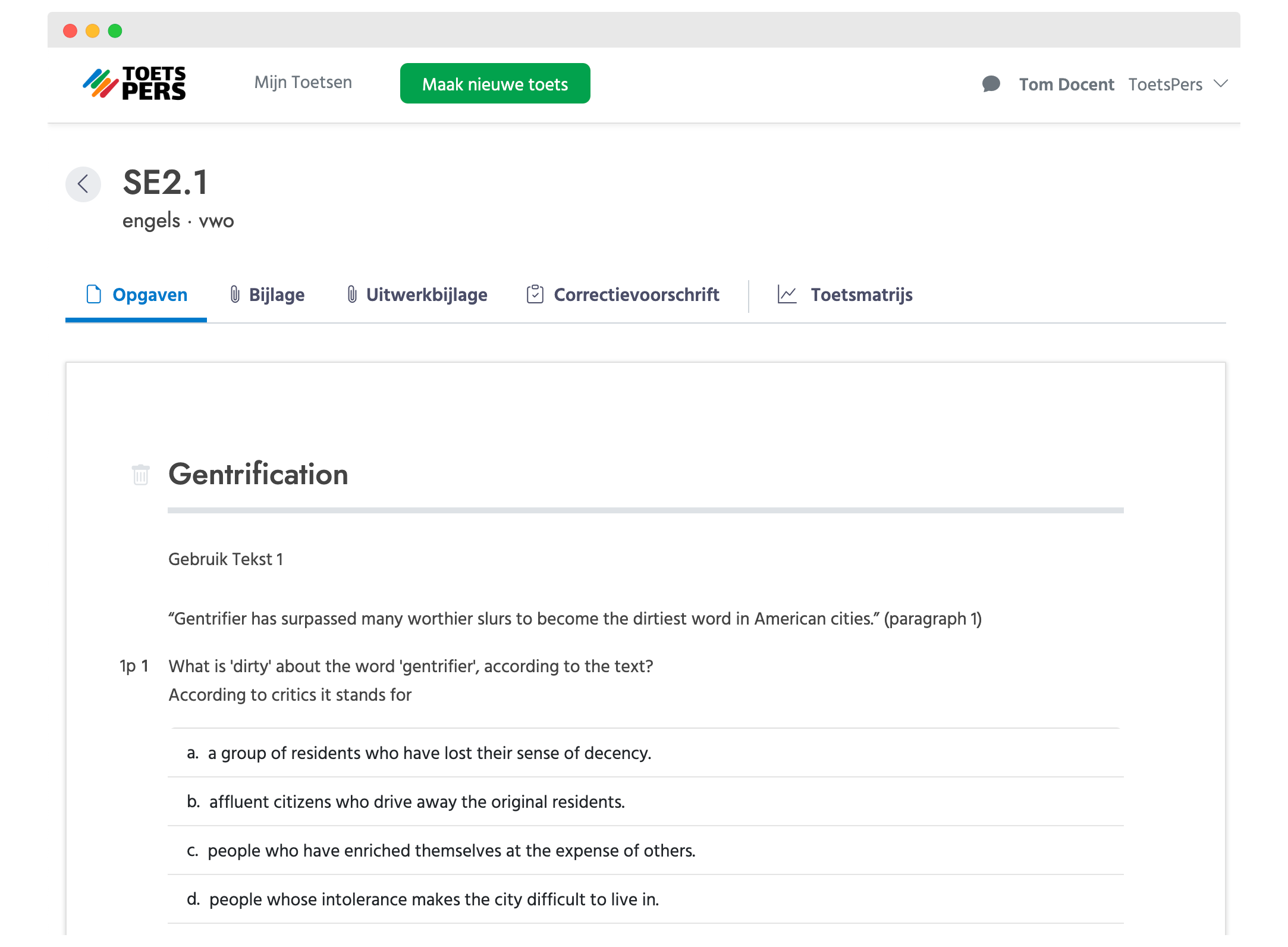The height and width of the screenshot is (947, 1288).
Task: Click the ToetsPers logo
Action: (134, 83)
